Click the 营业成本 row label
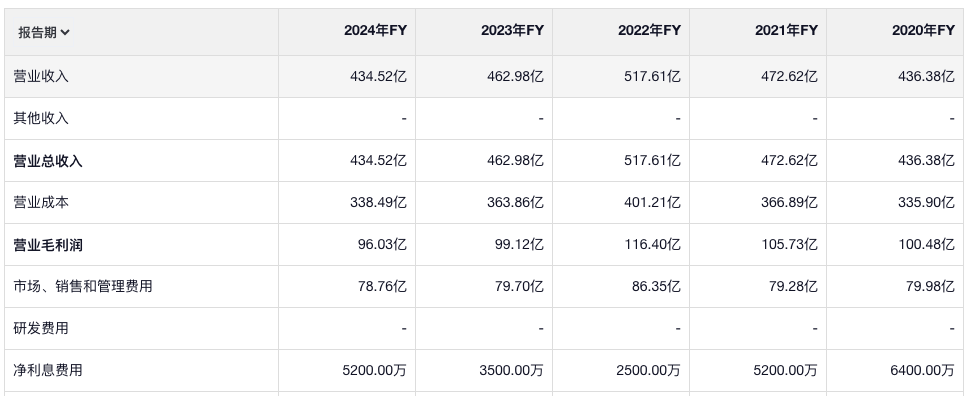This screenshot has height=396, width=966. tap(41, 202)
